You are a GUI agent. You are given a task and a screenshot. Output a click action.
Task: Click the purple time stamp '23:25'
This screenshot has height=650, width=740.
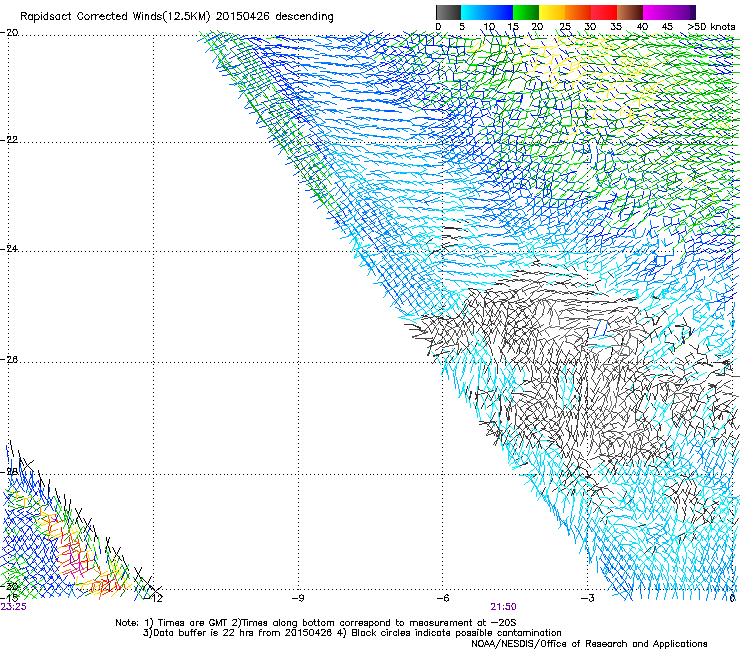[x=14, y=607]
